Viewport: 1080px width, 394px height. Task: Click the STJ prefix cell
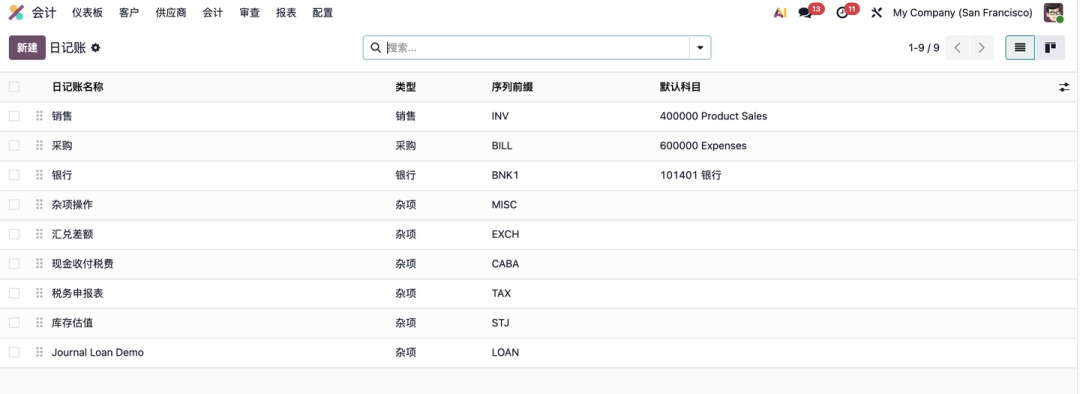click(x=501, y=323)
